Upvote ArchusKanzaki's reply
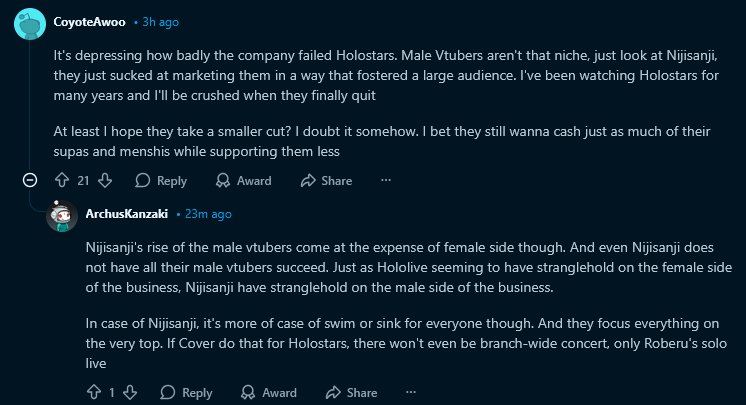746x405 pixels. click(x=94, y=392)
